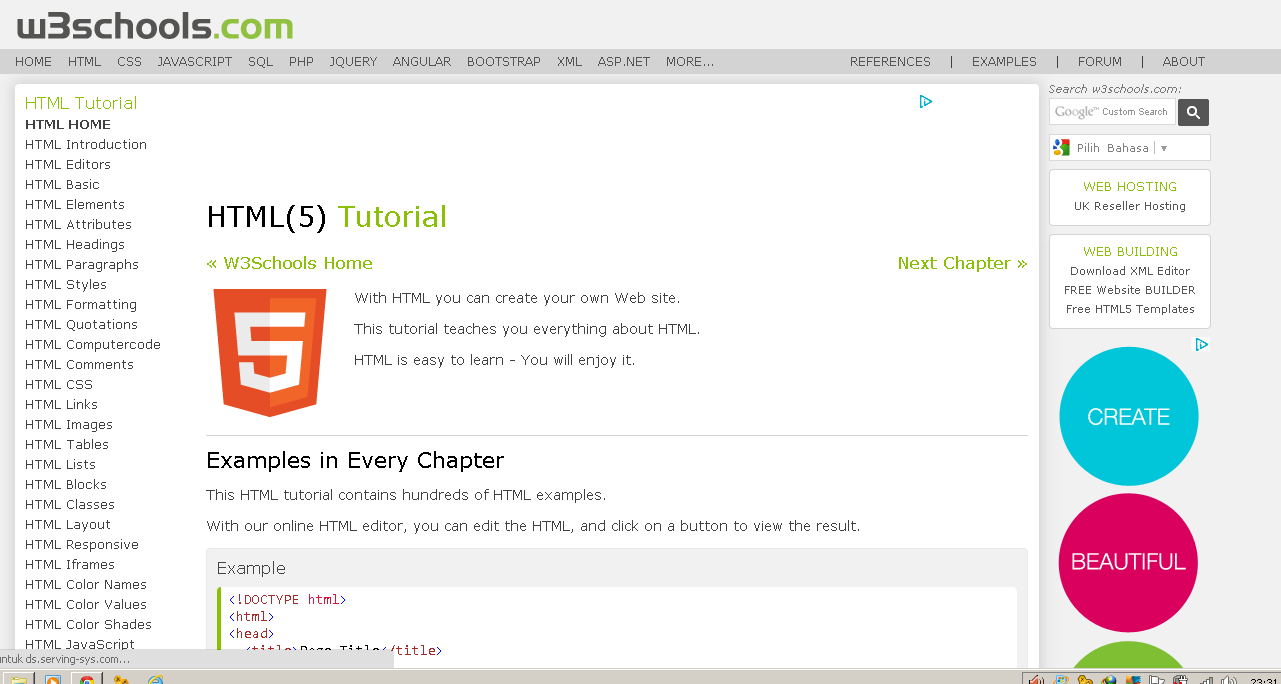Open the HTML Tables chapter

(x=67, y=445)
